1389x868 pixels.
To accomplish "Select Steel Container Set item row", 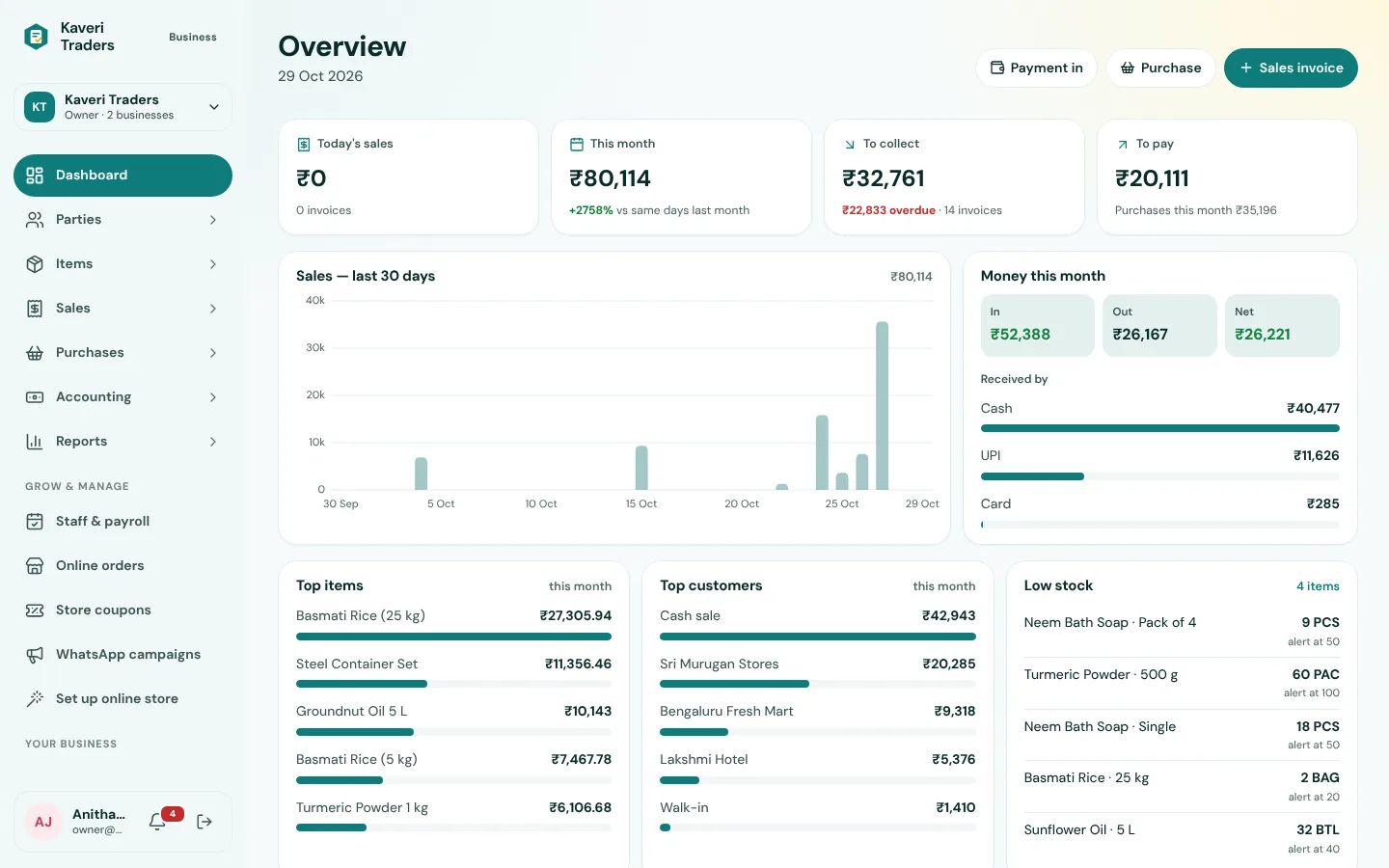I will [453, 672].
